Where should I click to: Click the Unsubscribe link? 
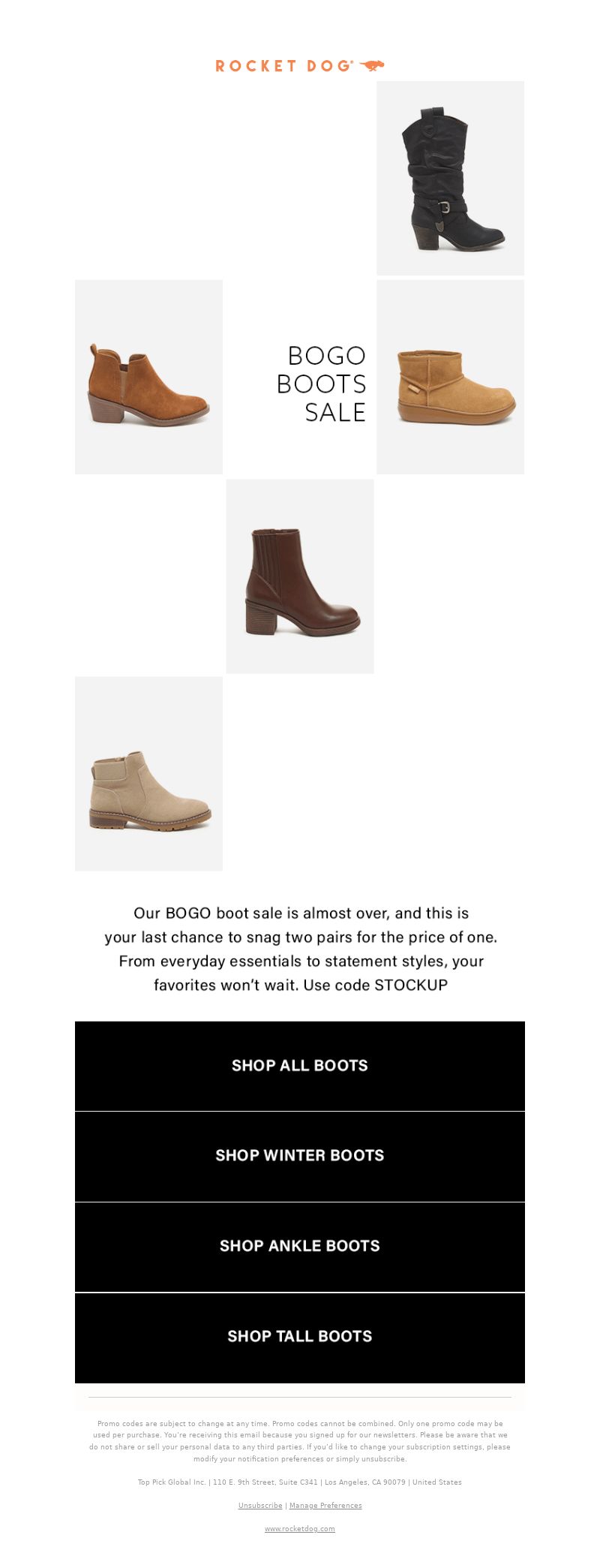pyautogui.click(x=260, y=1506)
